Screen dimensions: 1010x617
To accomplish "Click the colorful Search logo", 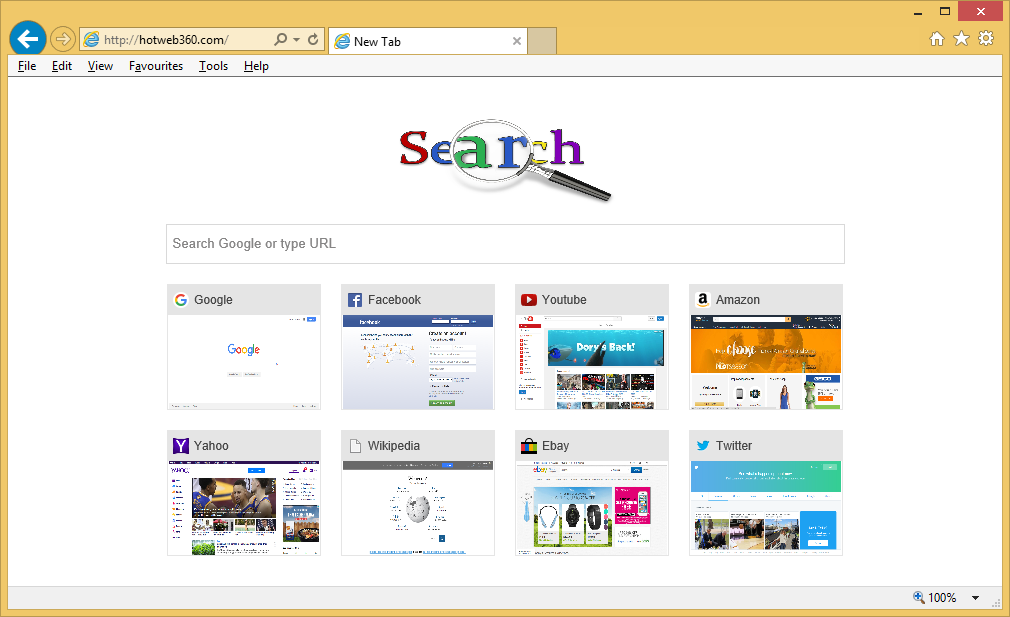I will (x=504, y=159).
